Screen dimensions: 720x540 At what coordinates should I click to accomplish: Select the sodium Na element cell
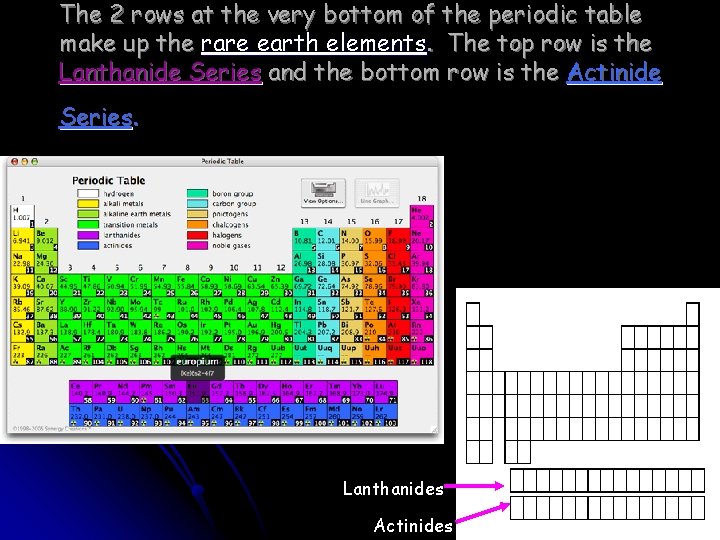pyautogui.click(x=22, y=262)
